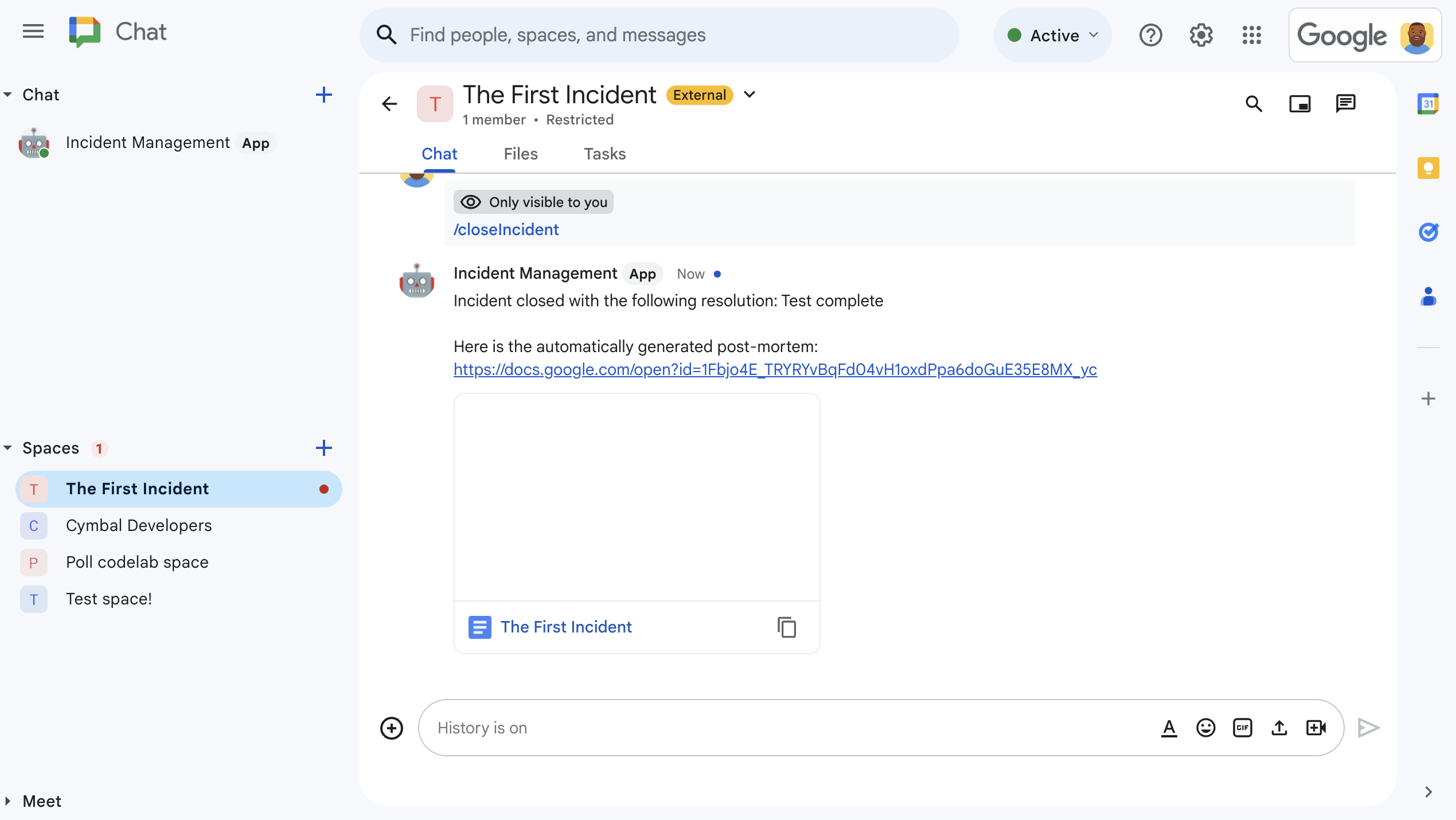Open the post-mortem Google Doc link

(x=775, y=369)
